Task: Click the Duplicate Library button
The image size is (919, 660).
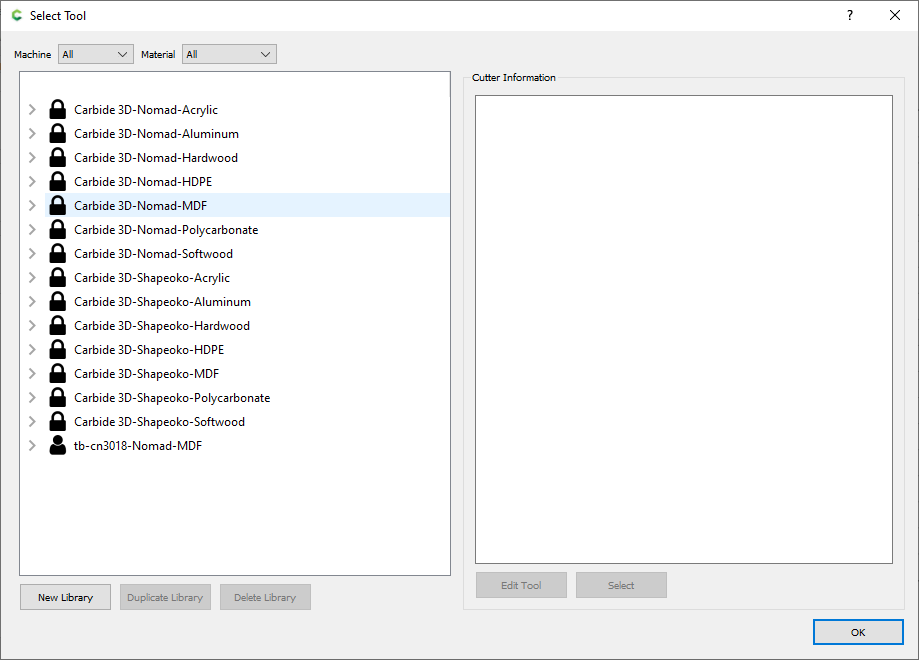Action: click(x=165, y=597)
